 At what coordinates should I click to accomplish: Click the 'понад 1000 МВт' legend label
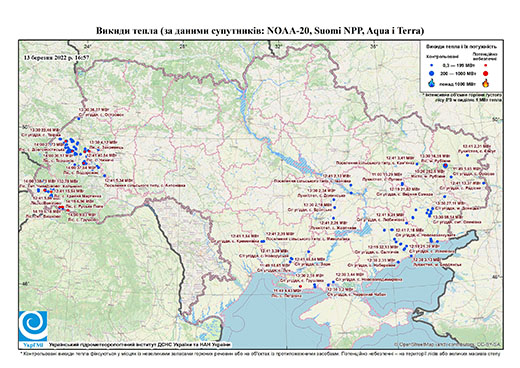458,83
